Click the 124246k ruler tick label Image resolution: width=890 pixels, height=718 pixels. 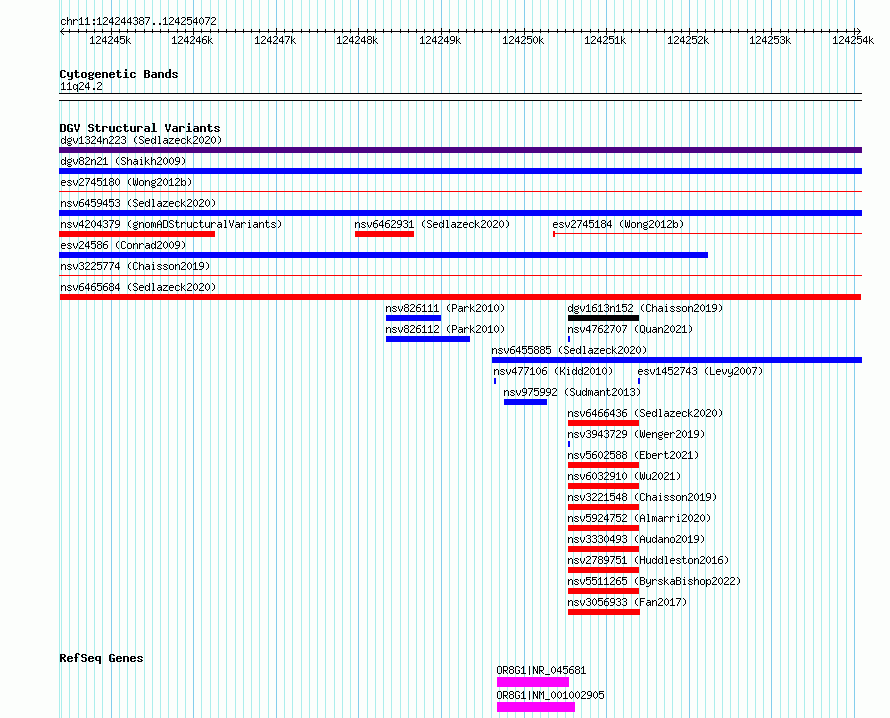coord(192,40)
